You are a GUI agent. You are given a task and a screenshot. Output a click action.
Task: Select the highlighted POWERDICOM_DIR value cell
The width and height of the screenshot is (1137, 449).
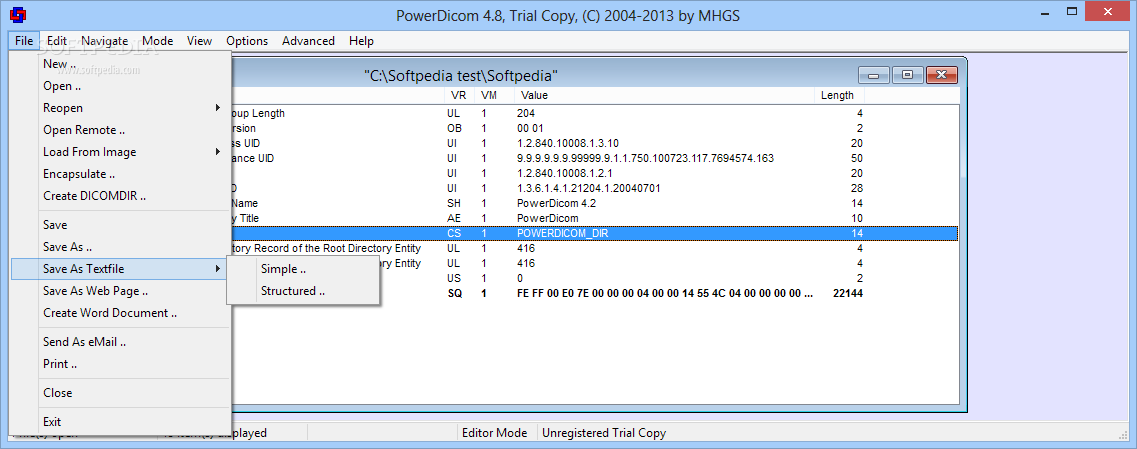pos(563,234)
